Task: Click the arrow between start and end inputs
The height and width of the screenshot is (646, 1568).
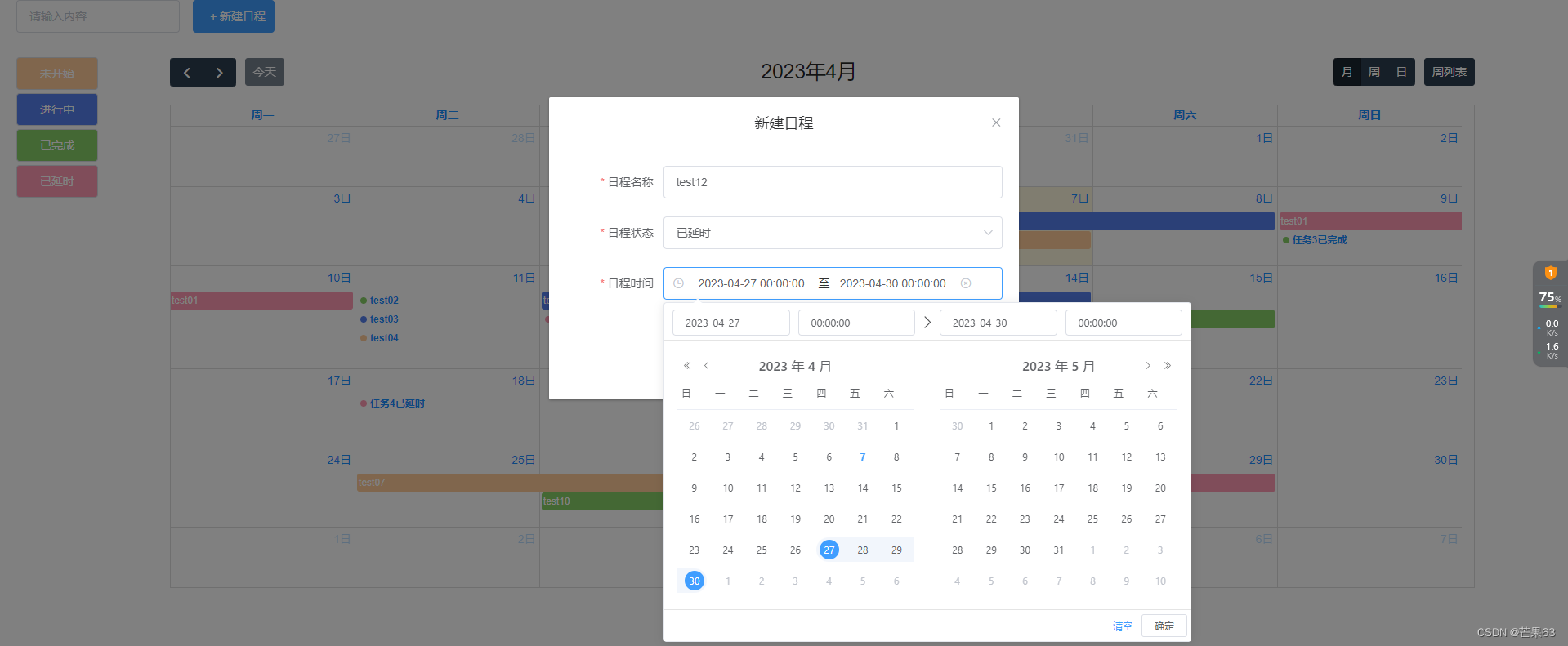Action: click(x=927, y=323)
